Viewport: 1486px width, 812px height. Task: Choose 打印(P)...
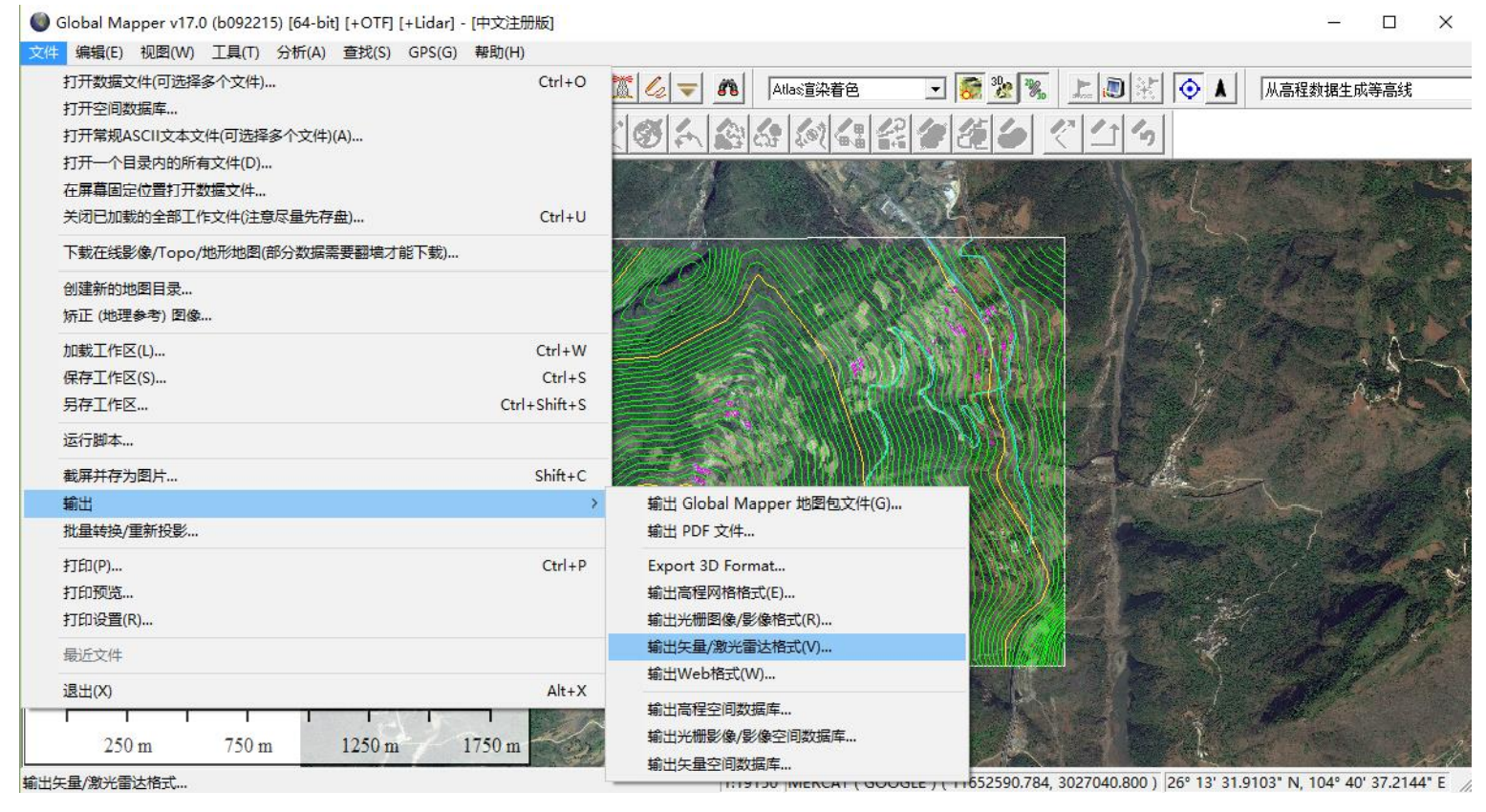click(315, 566)
